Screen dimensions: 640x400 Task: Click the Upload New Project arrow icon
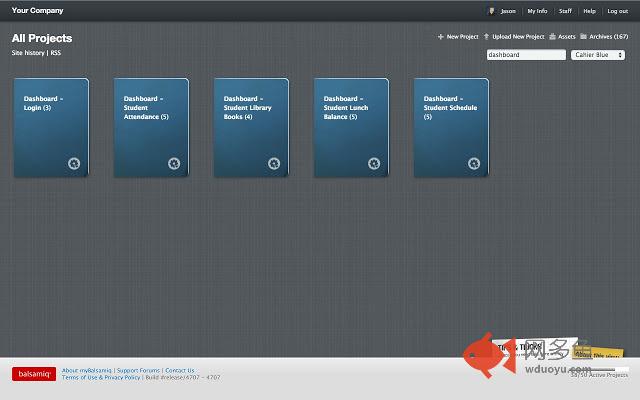(487, 36)
